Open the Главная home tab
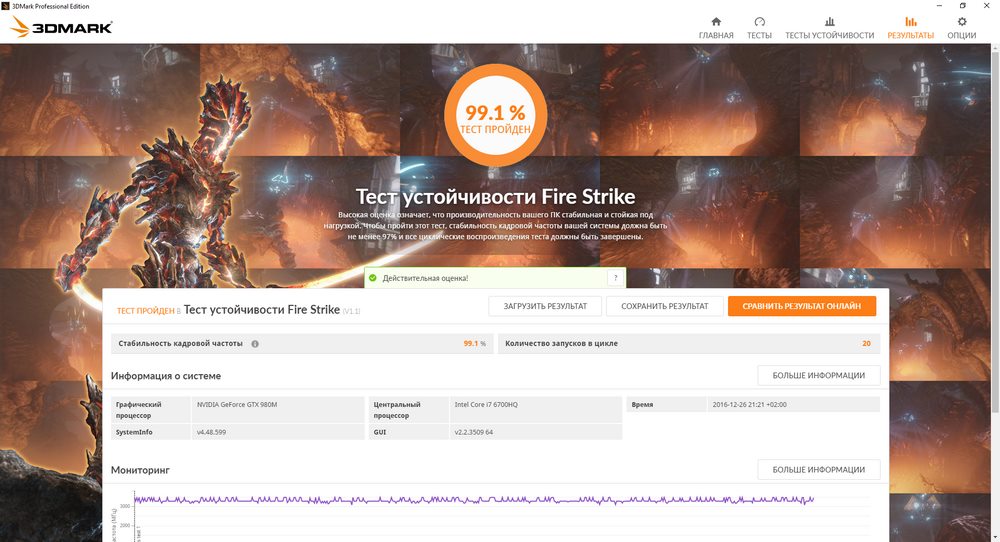 pyautogui.click(x=716, y=28)
